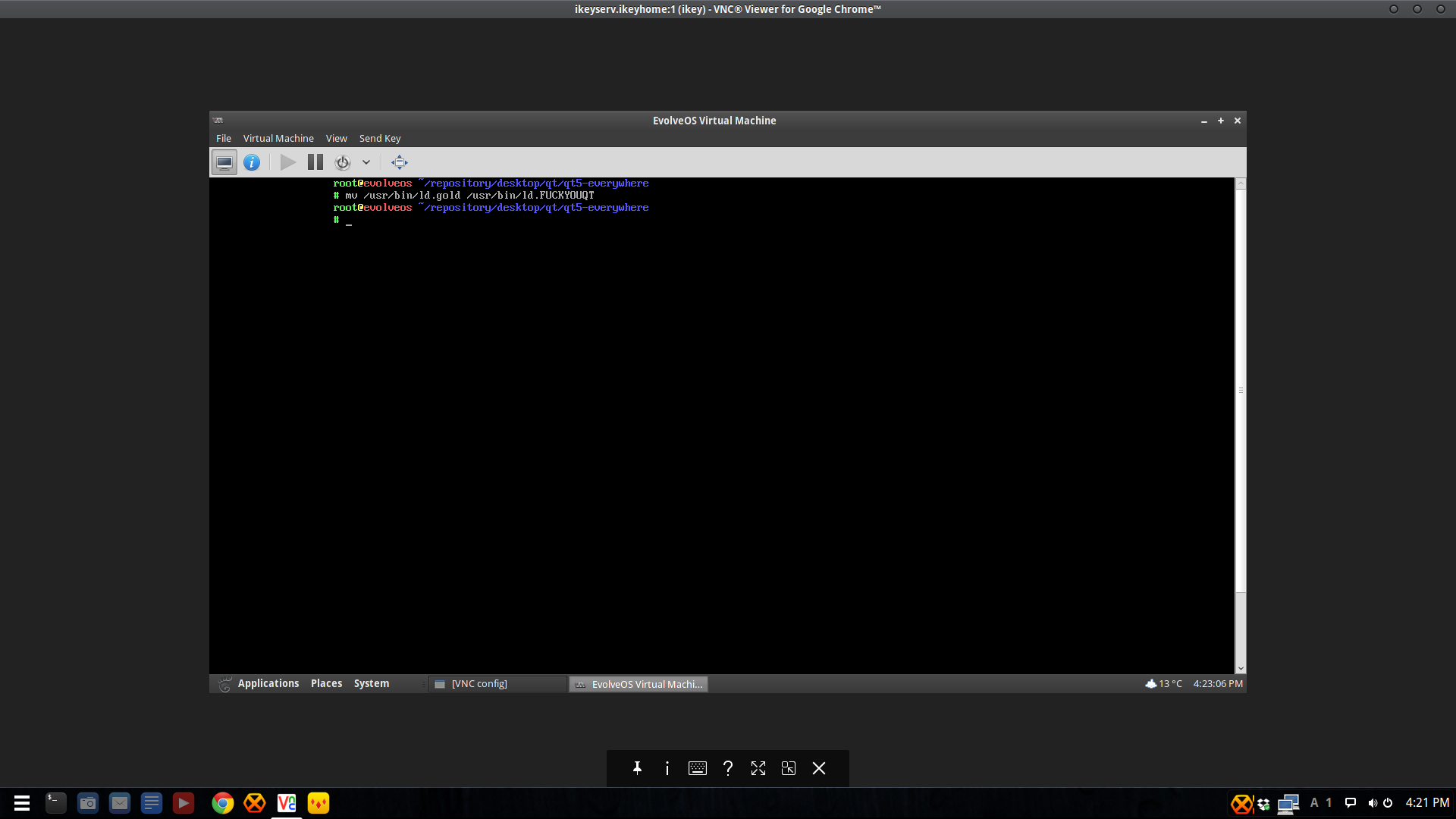1456x819 pixels.
Task: Click the remote panel foot logo icon
Action: [x=224, y=684]
